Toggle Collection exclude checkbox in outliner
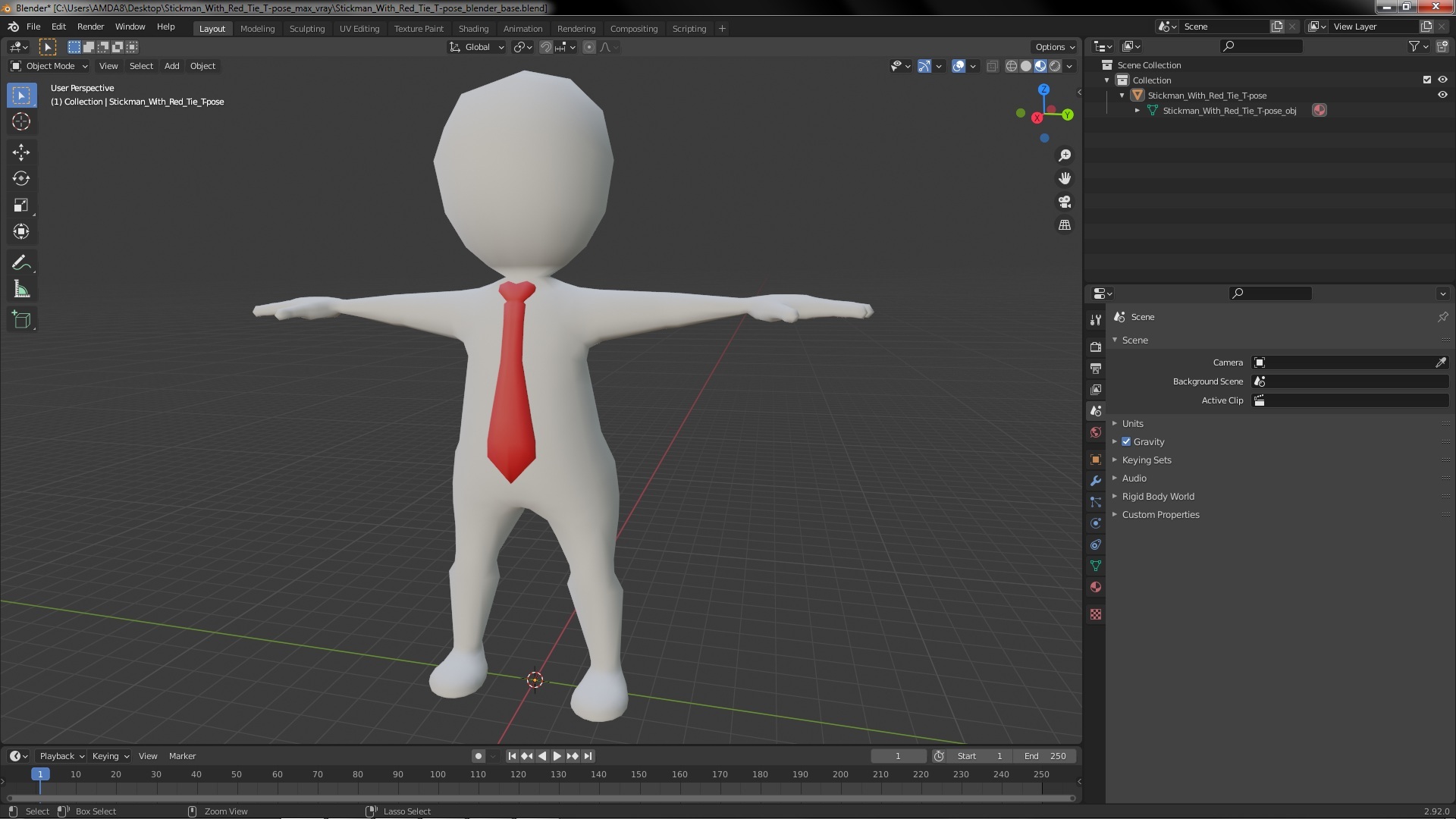This screenshot has width=1456, height=819. (1426, 80)
